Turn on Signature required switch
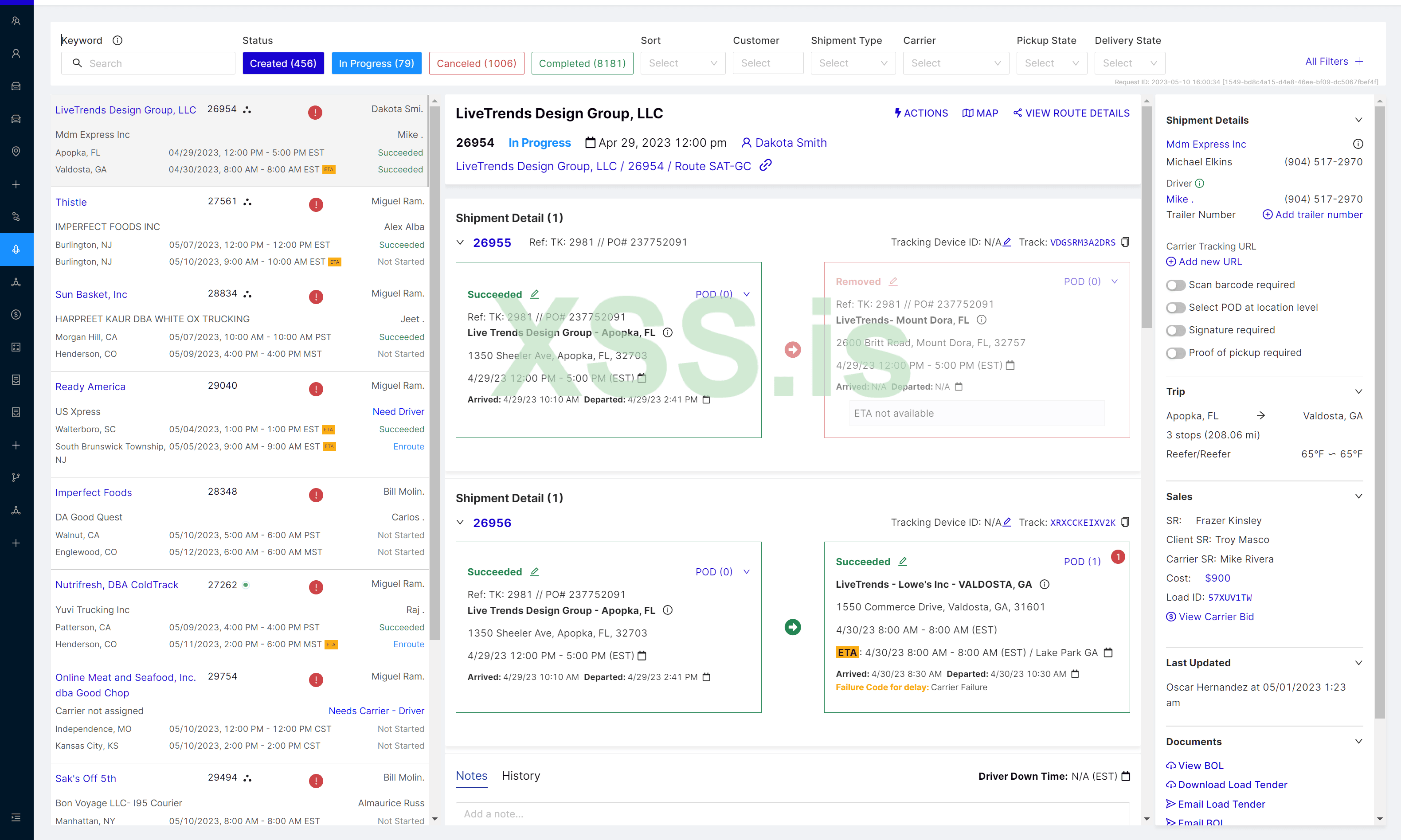The width and height of the screenshot is (1401, 840). [x=1175, y=330]
